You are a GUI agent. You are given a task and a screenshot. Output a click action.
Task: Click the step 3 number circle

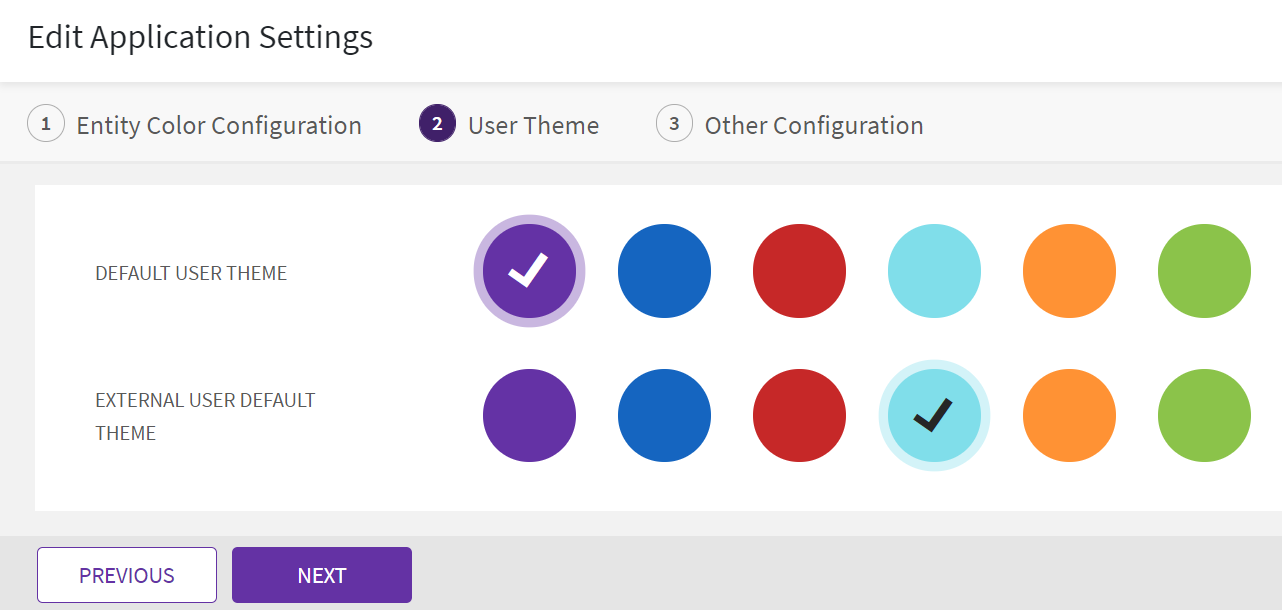(x=674, y=124)
